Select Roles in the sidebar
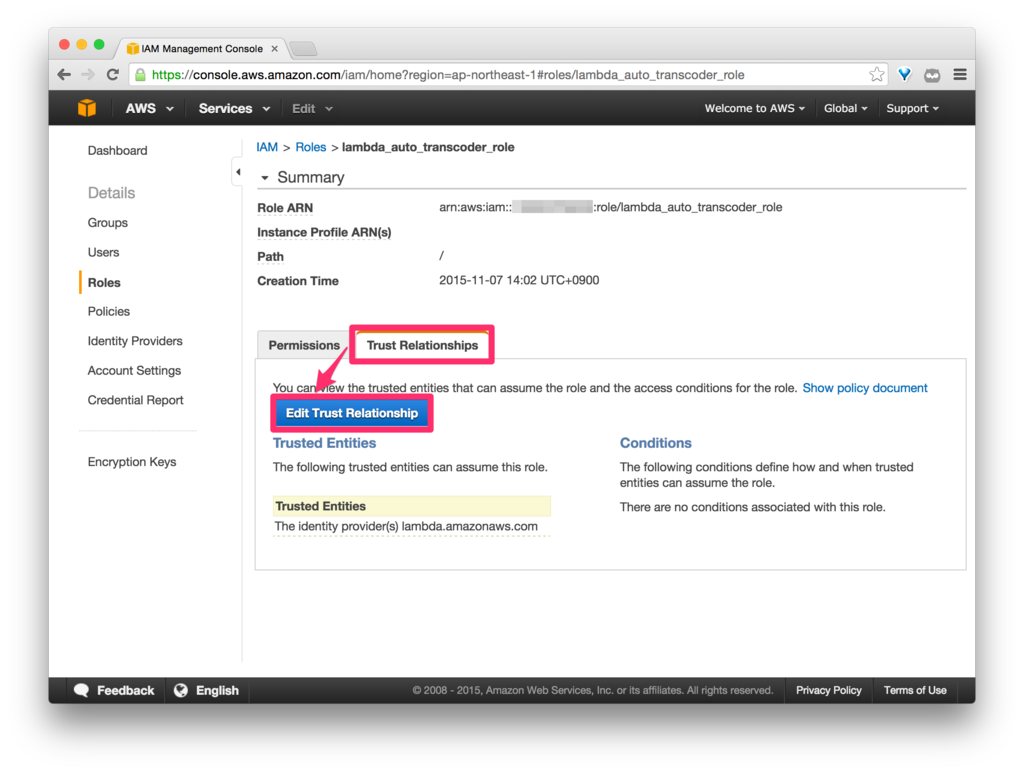Viewport: 1024px width, 773px height. point(104,282)
